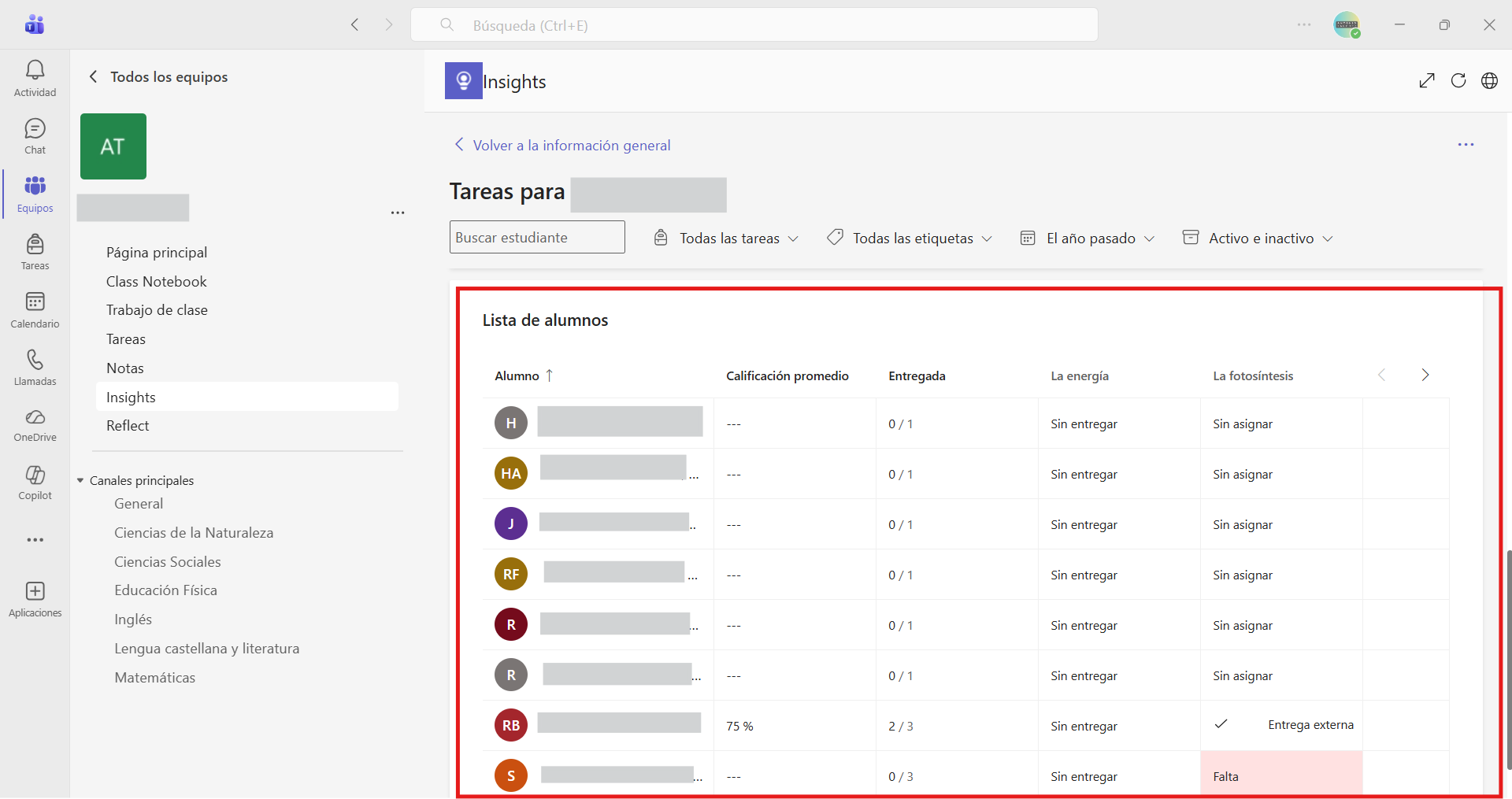This screenshot has width=1512, height=799.
Task: Go forward with the history arrow
Action: pyautogui.click(x=388, y=24)
